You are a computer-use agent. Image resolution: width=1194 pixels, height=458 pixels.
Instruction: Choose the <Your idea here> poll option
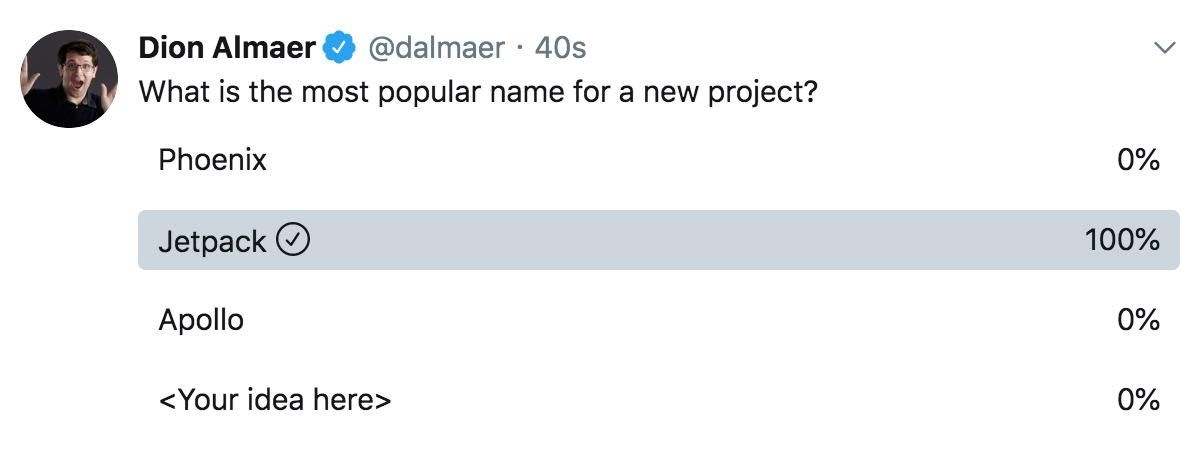[x=274, y=401]
